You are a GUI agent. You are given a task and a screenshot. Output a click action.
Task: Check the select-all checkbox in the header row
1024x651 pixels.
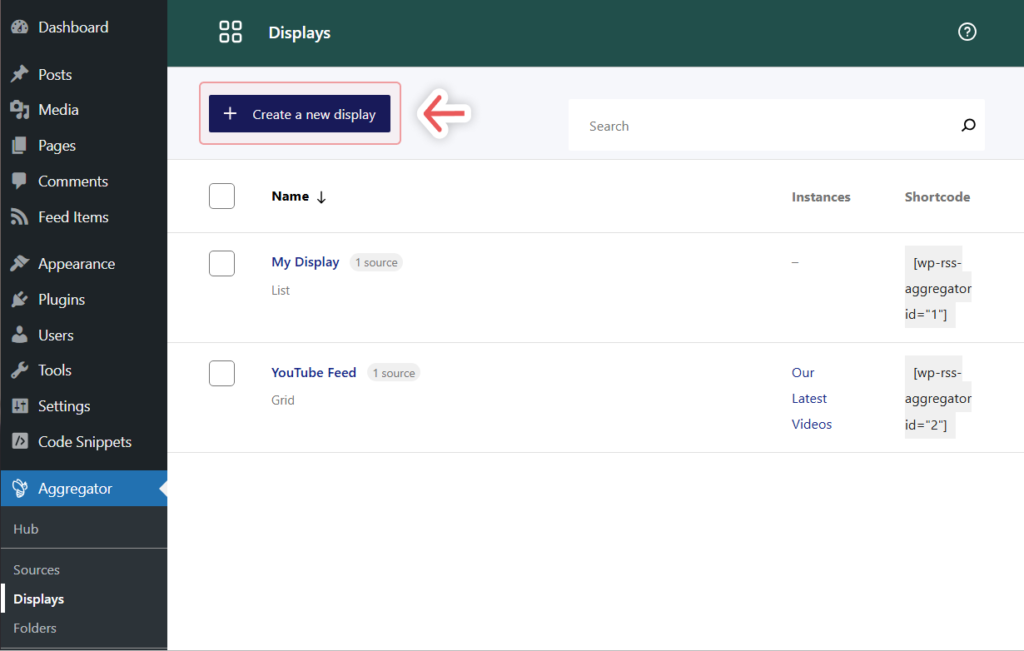click(221, 196)
